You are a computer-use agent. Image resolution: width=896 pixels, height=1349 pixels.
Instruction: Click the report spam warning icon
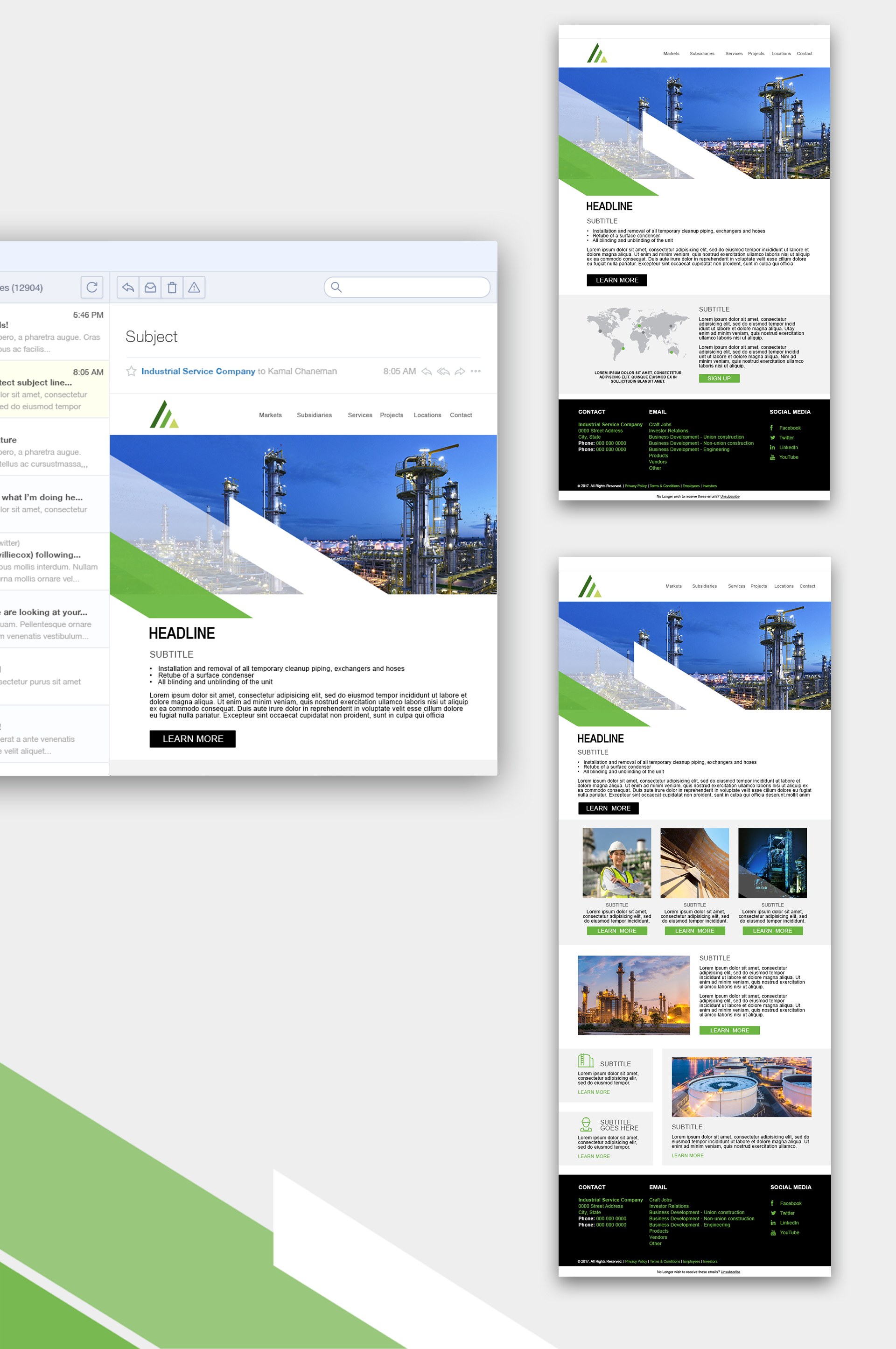click(x=194, y=287)
